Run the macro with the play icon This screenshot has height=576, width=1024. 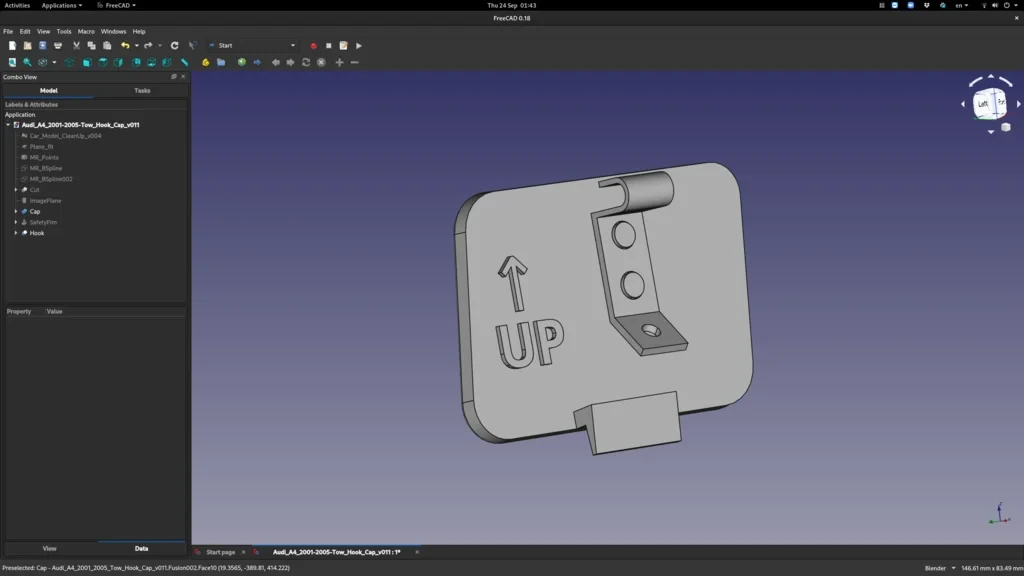pos(359,46)
